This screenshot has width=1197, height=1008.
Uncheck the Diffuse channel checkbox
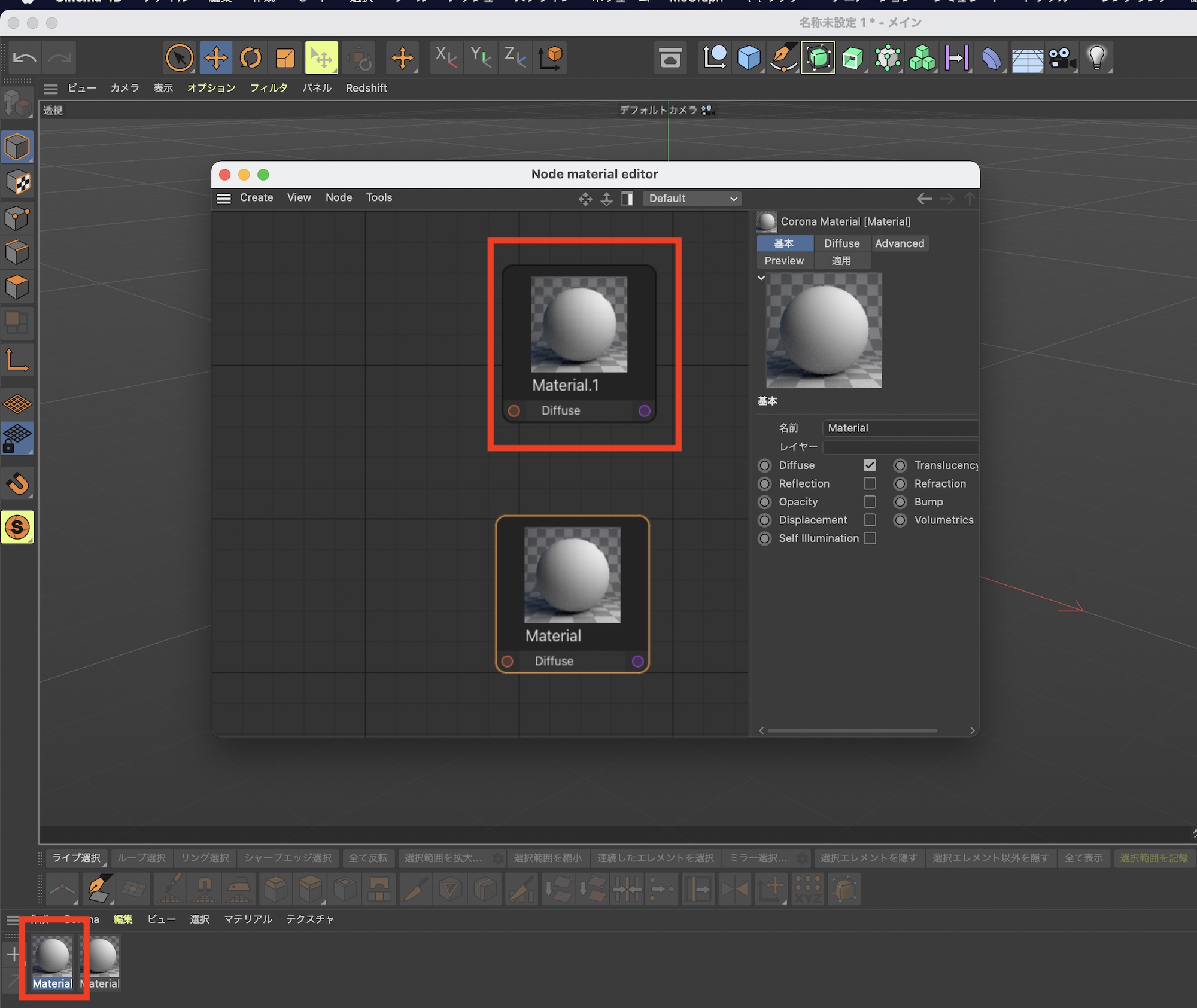tap(870, 465)
